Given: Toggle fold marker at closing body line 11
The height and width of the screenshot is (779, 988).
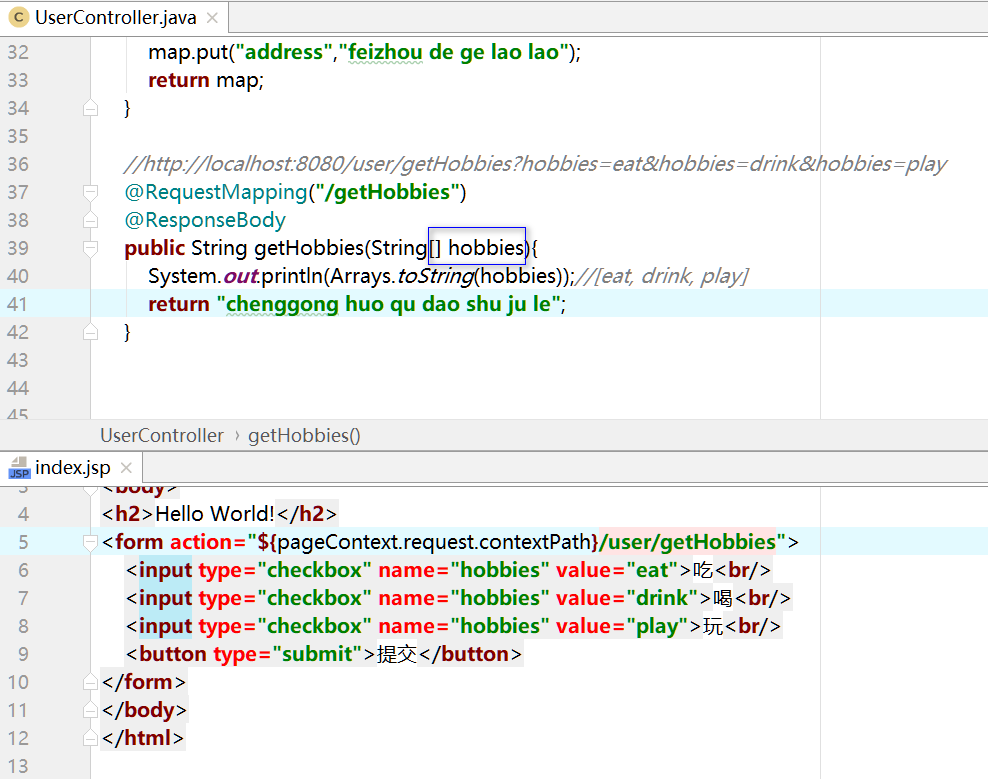Looking at the screenshot, I should click(x=90, y=710).
